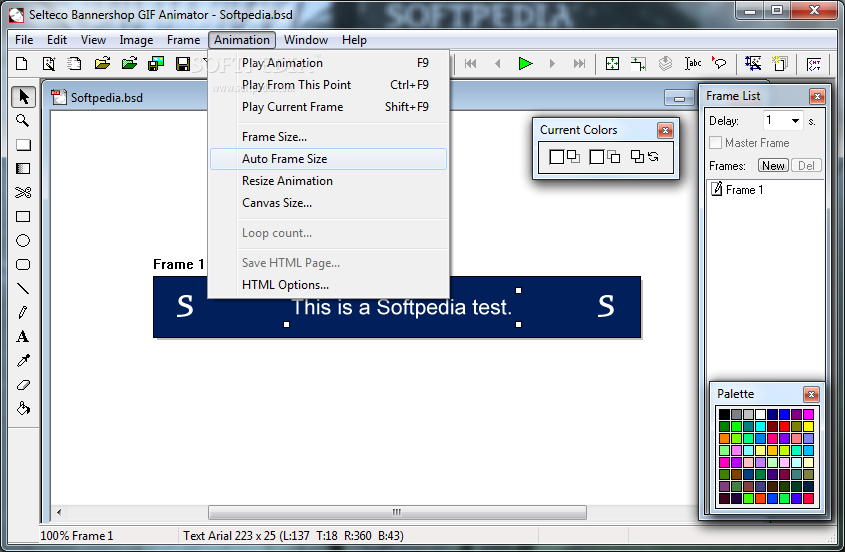Screen dimensions: 845x552
Task: Click the swap colors arrows icon
Action: click(x=654, y=157)
